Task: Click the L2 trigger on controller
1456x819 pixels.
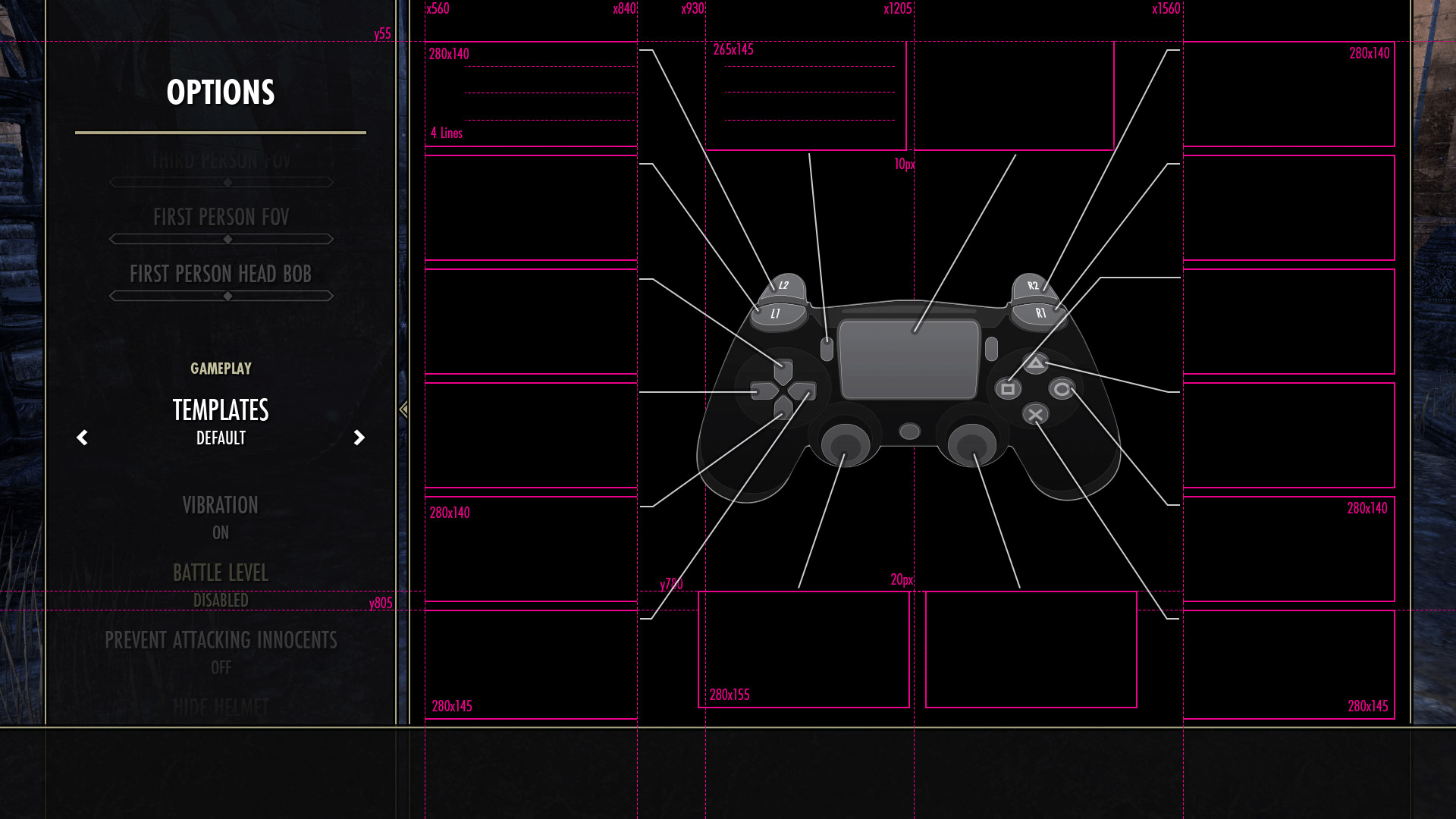Action: click(785, 285)
